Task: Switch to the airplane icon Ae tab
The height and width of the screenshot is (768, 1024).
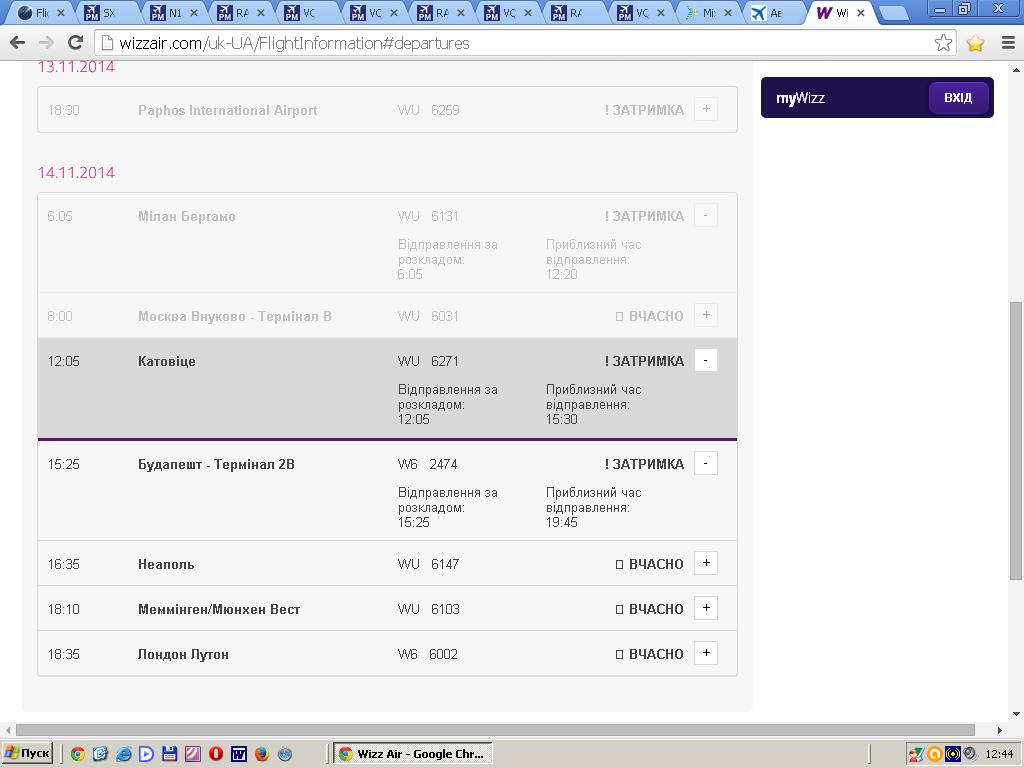Action: [771, 13]
